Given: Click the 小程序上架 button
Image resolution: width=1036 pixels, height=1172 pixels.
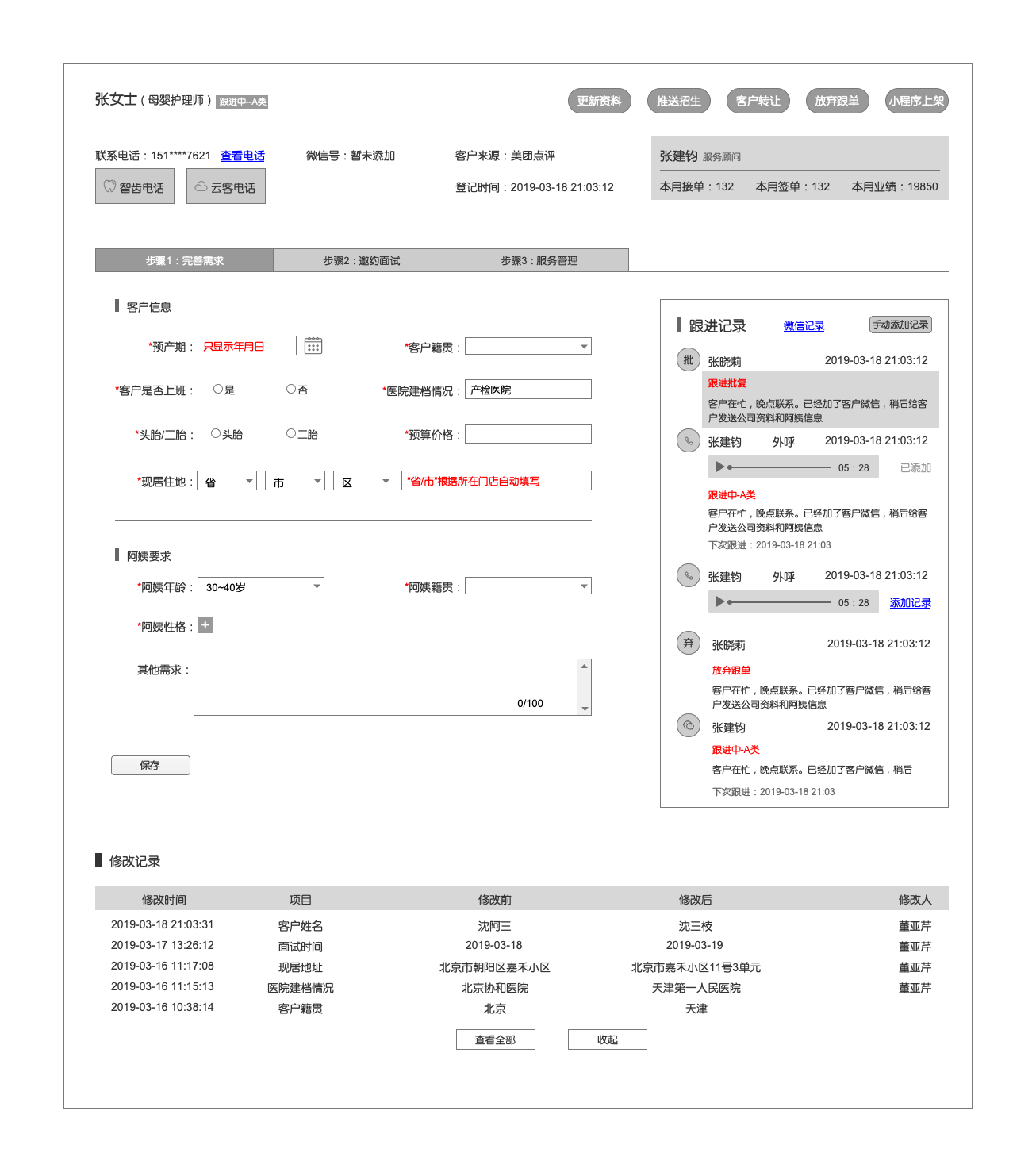Looking at the screenshot, I should pos(917,101).
